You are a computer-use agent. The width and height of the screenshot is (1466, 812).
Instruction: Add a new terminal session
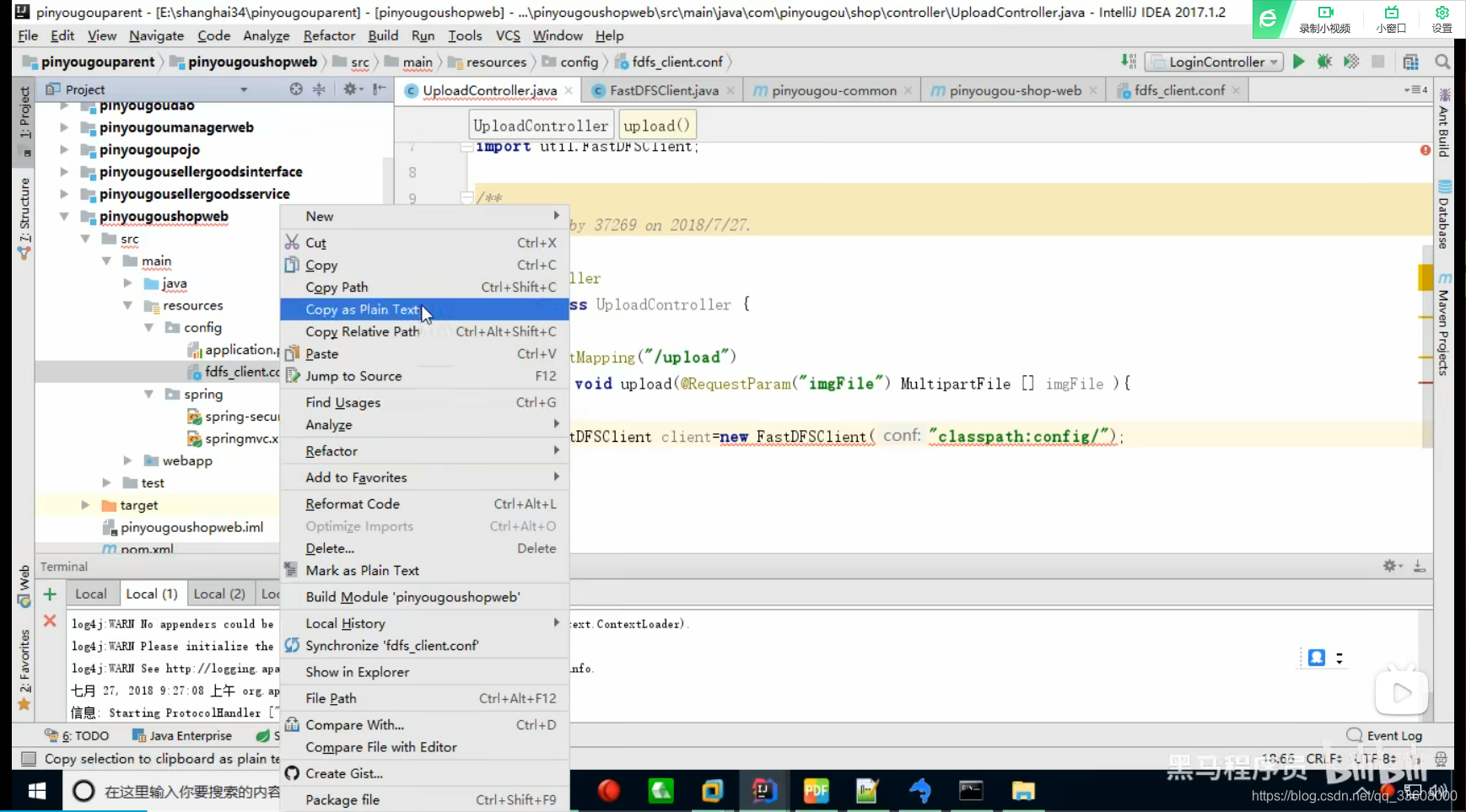pos(50,594)
